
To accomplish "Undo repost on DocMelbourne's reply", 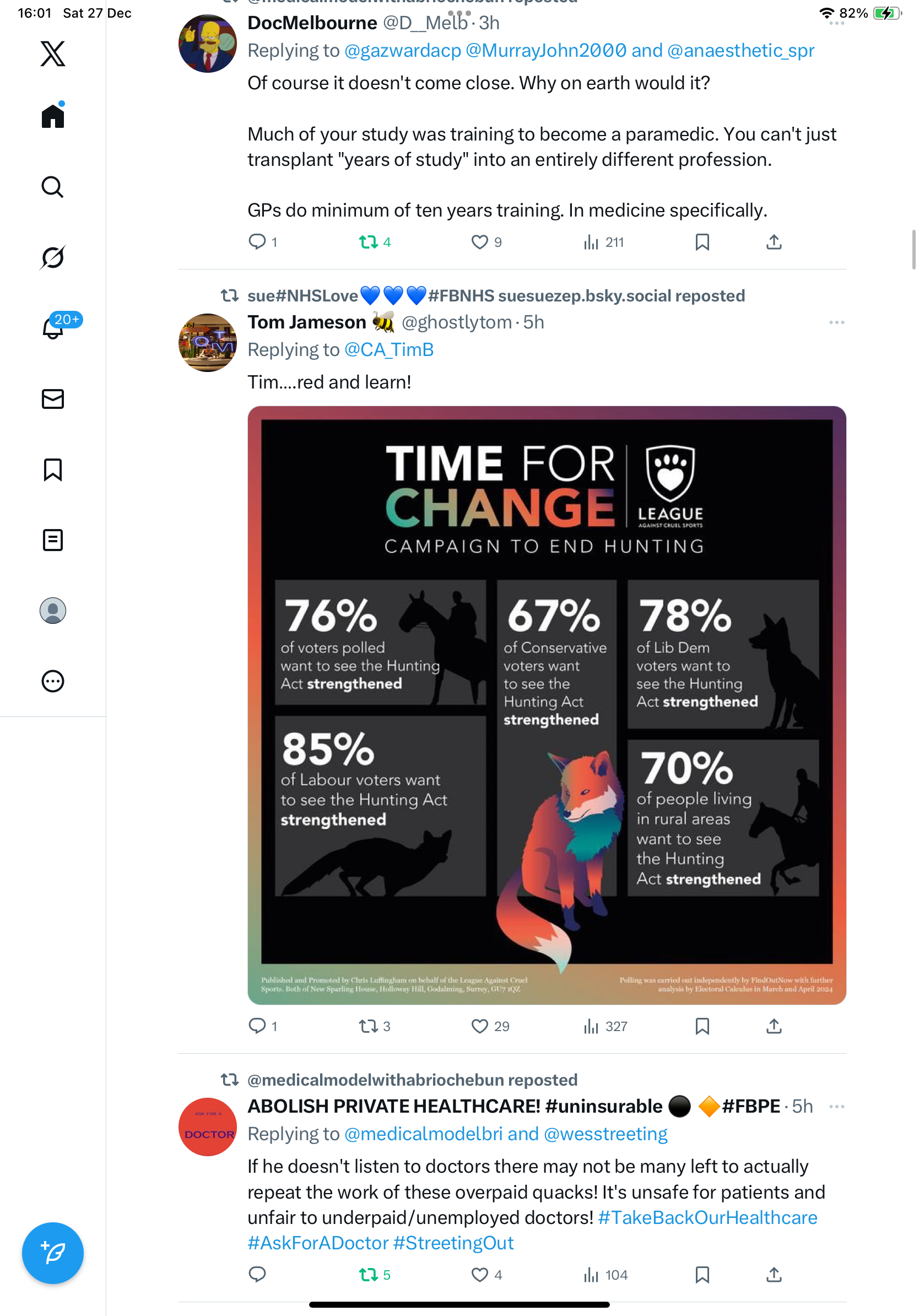I will point(369,242).
